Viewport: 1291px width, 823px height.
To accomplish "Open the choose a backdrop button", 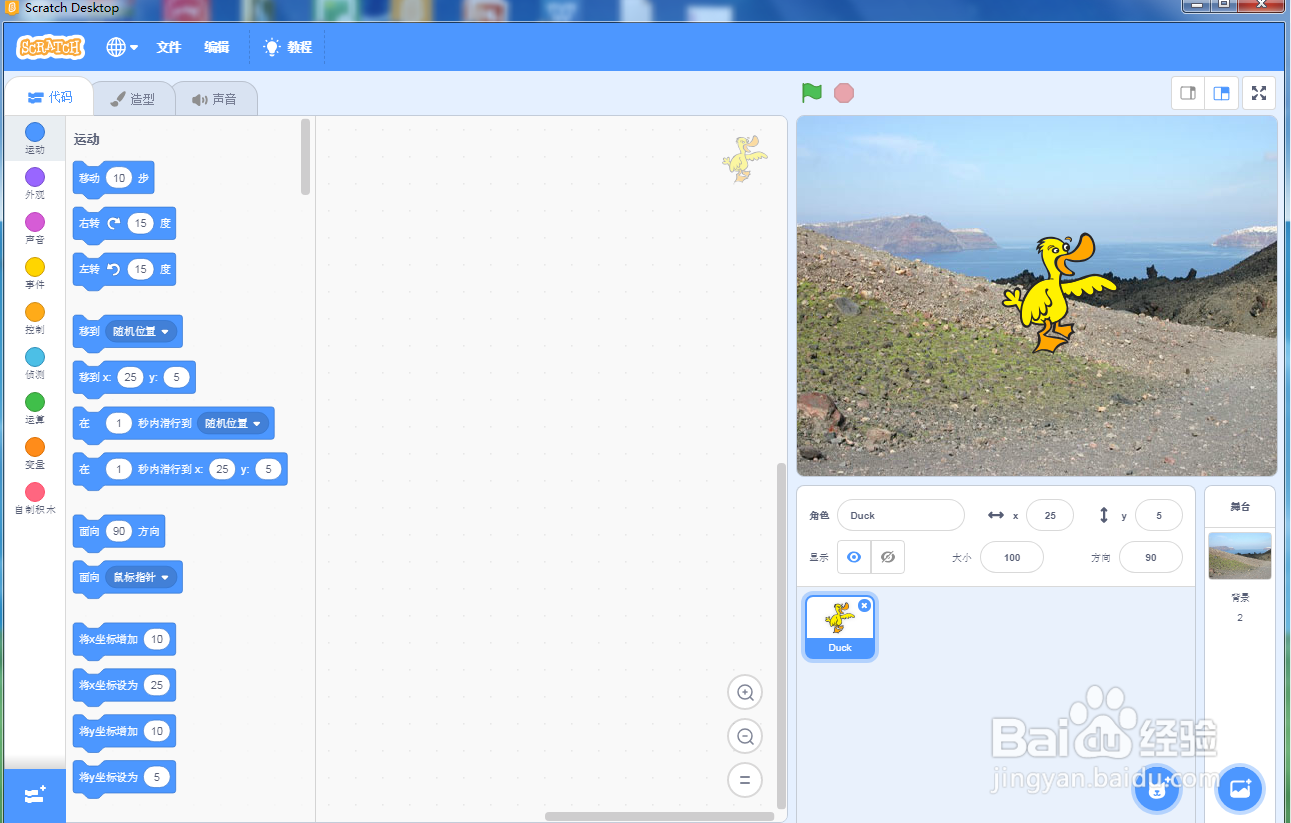I will click(1240, 788).
